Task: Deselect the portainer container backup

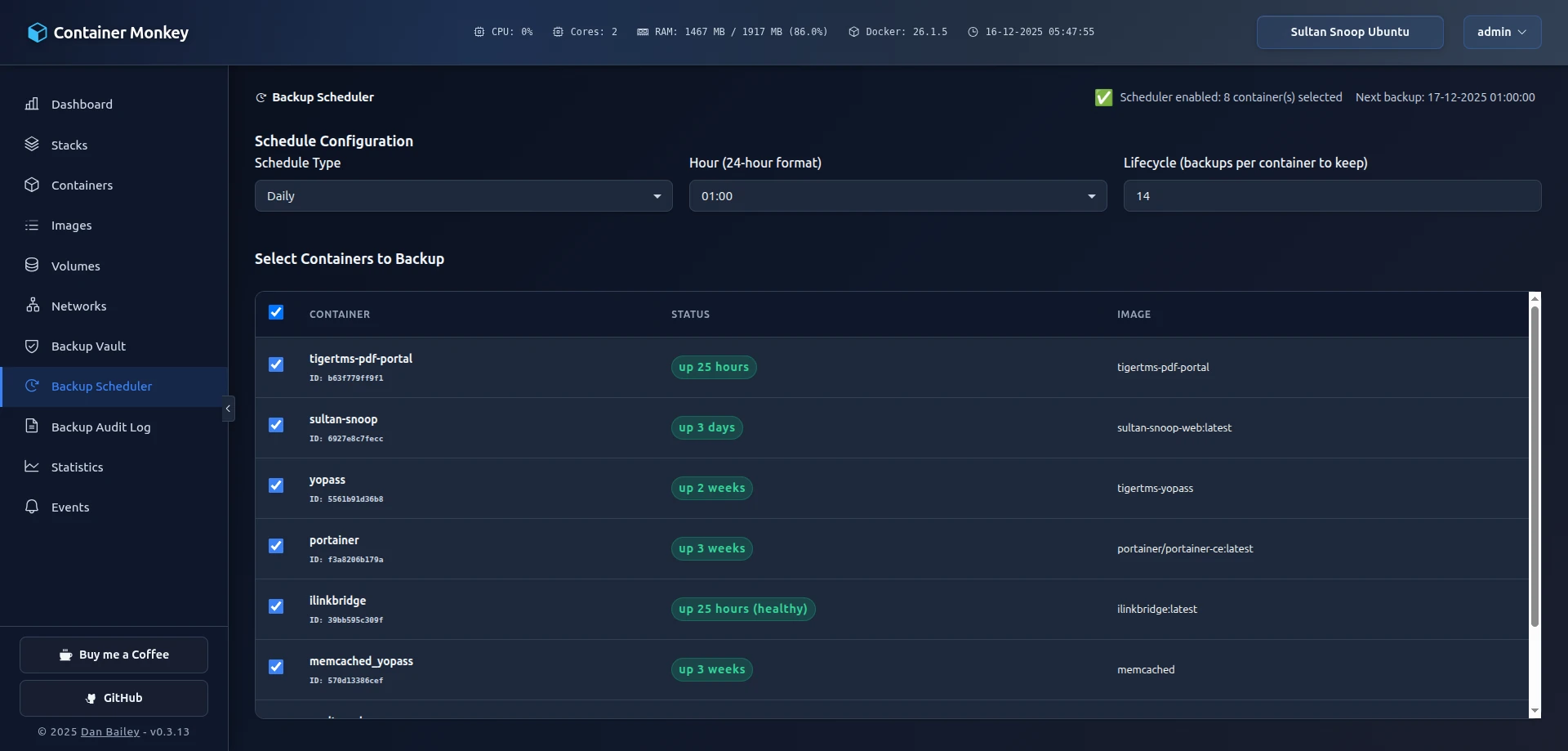Action: pyautogui.click(x=276, y=546)
